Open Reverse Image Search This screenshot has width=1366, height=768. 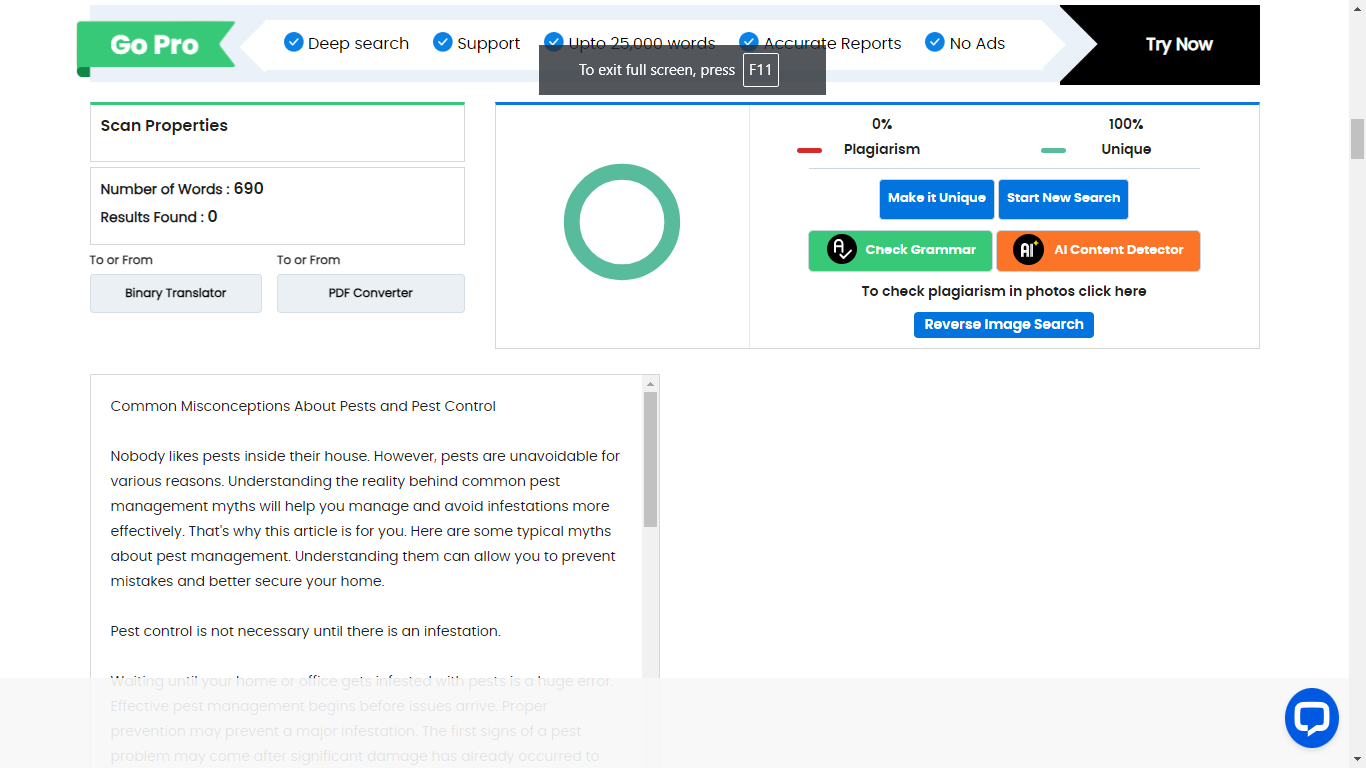click(x=1004, y=325)
